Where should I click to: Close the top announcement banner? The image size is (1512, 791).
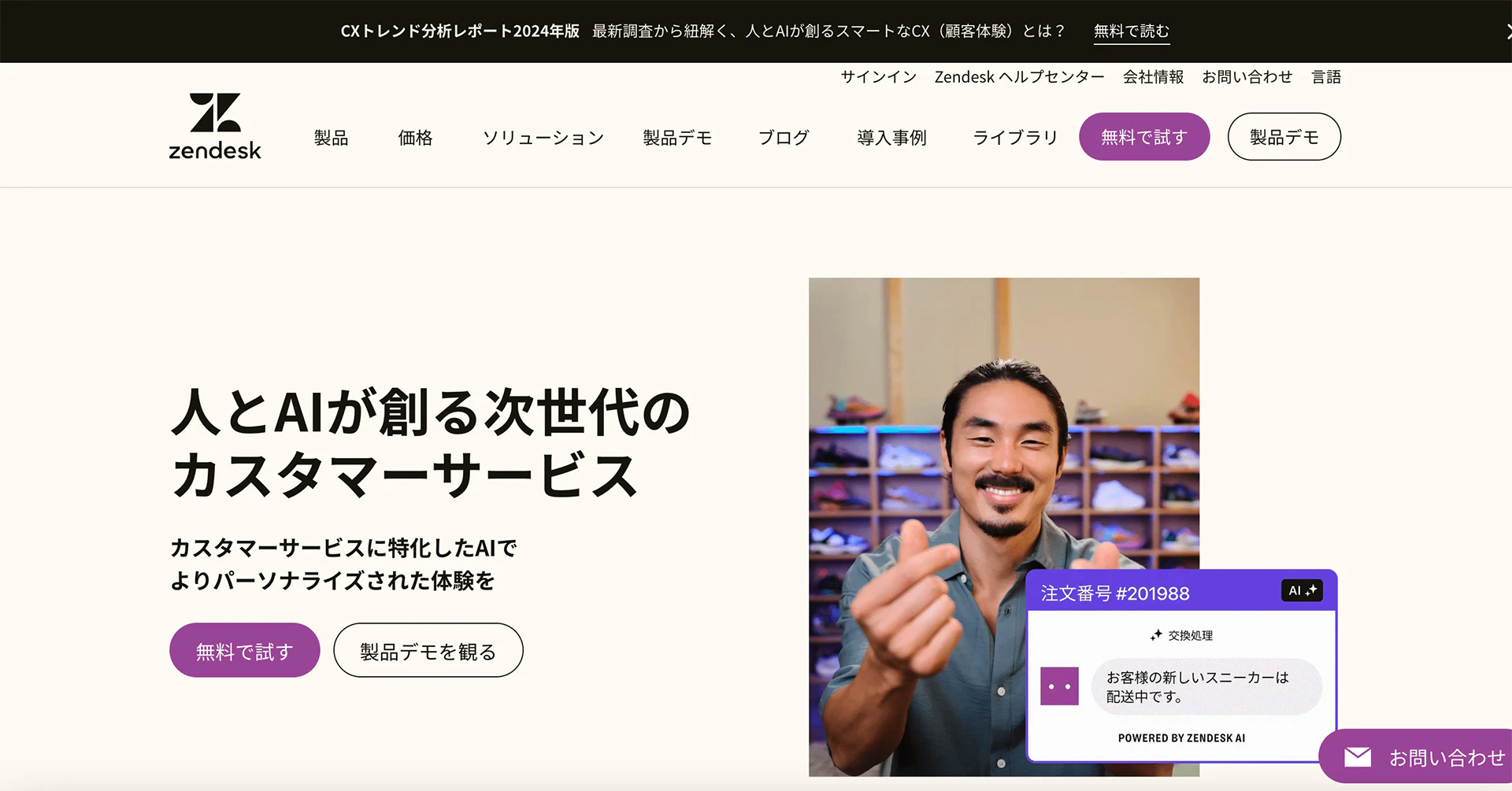point(1507,31)
